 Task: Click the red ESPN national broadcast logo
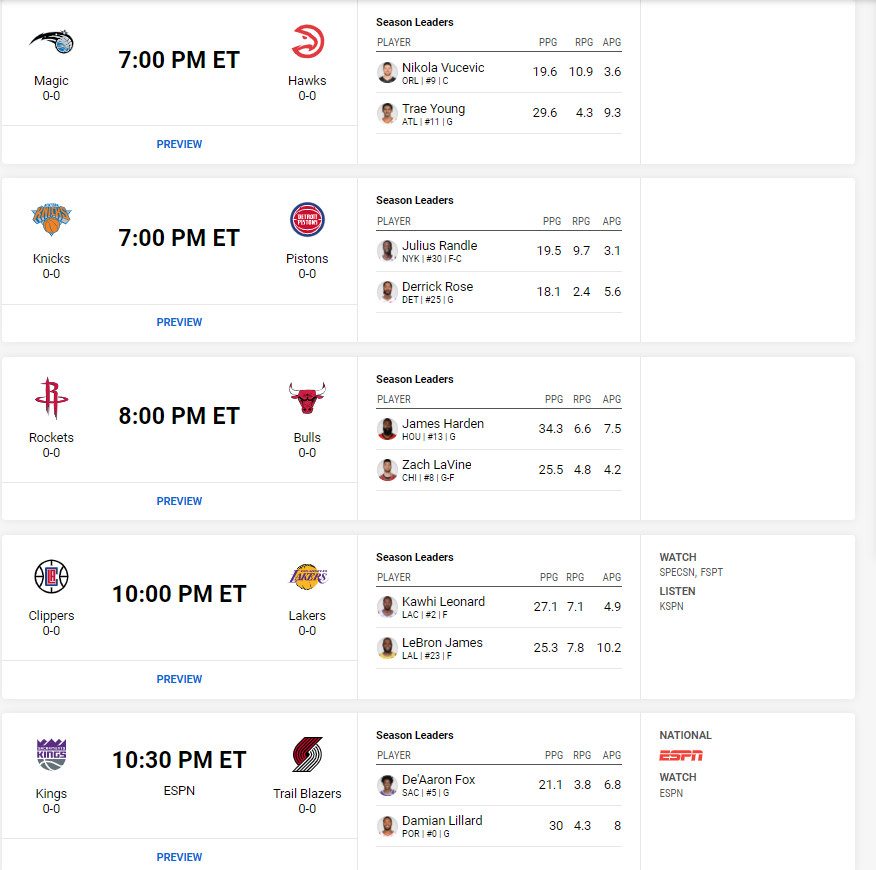click(680, 755)
